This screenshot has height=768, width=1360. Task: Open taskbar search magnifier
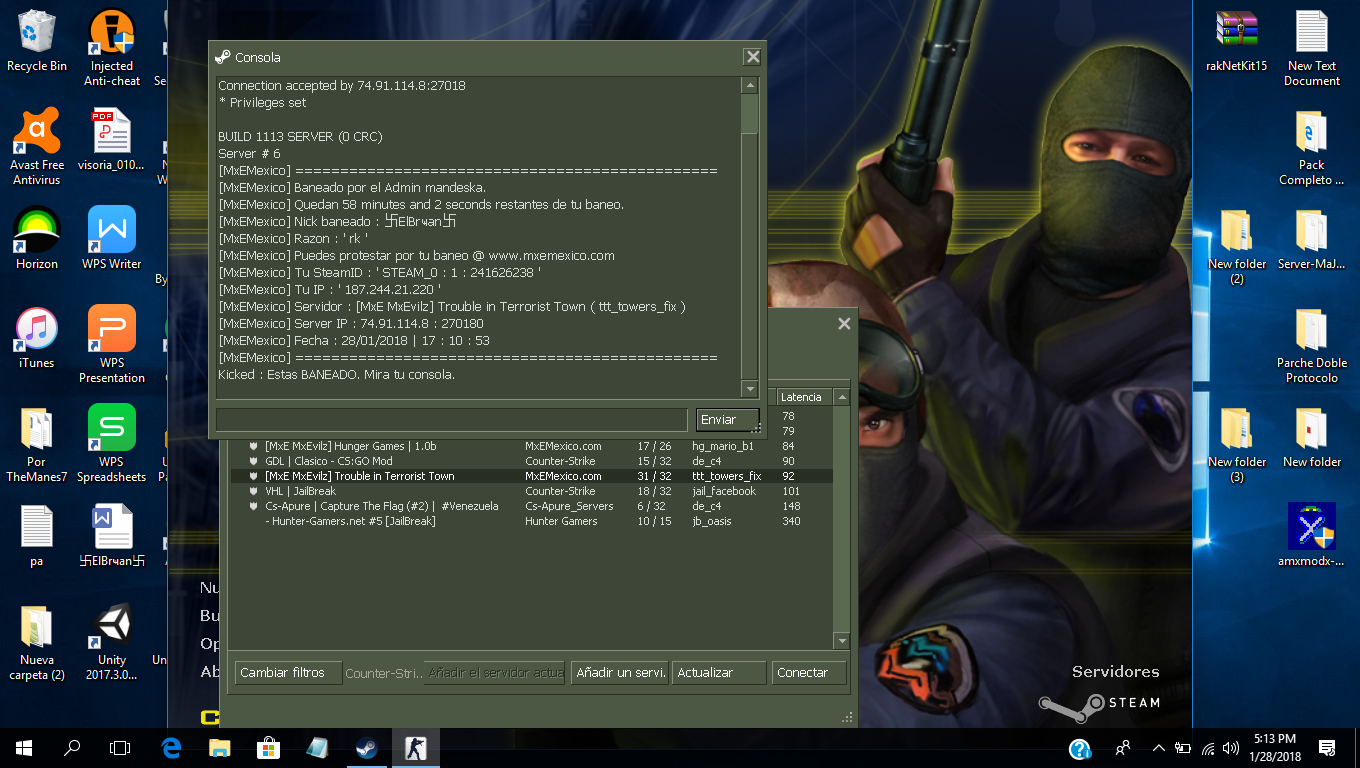coord(72,748)
